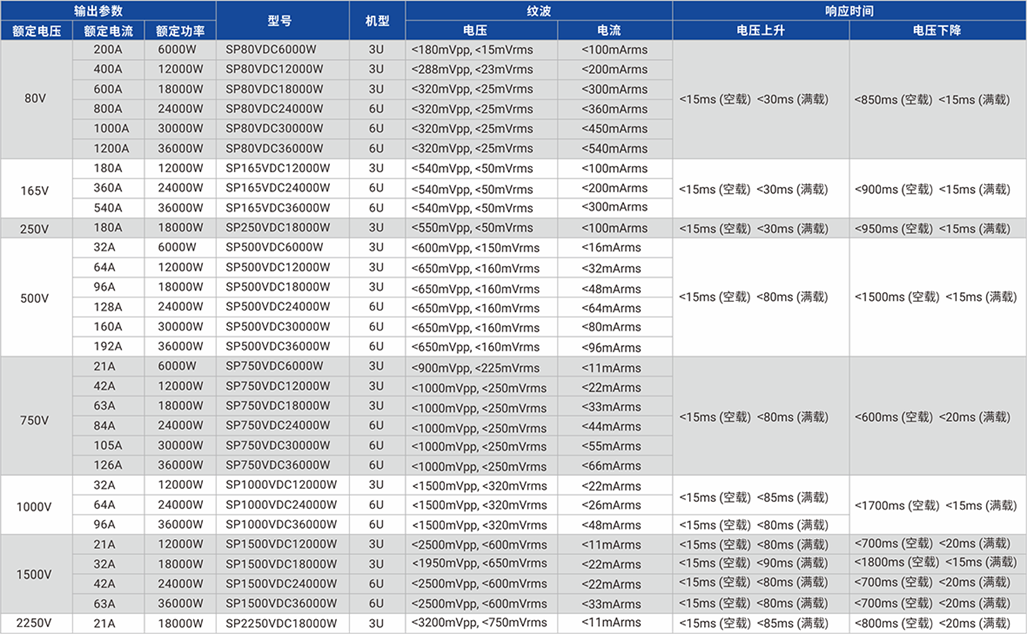Click model SP250VDC18000W
1027x634 pixels.
tap(278, 228)
